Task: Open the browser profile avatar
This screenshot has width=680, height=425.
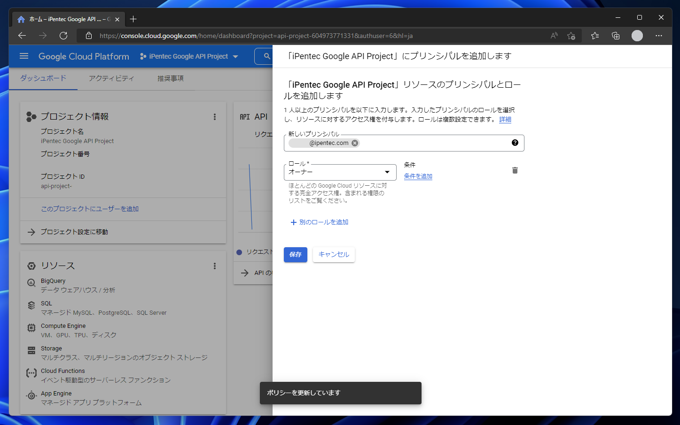Action: tap(637, 36)
